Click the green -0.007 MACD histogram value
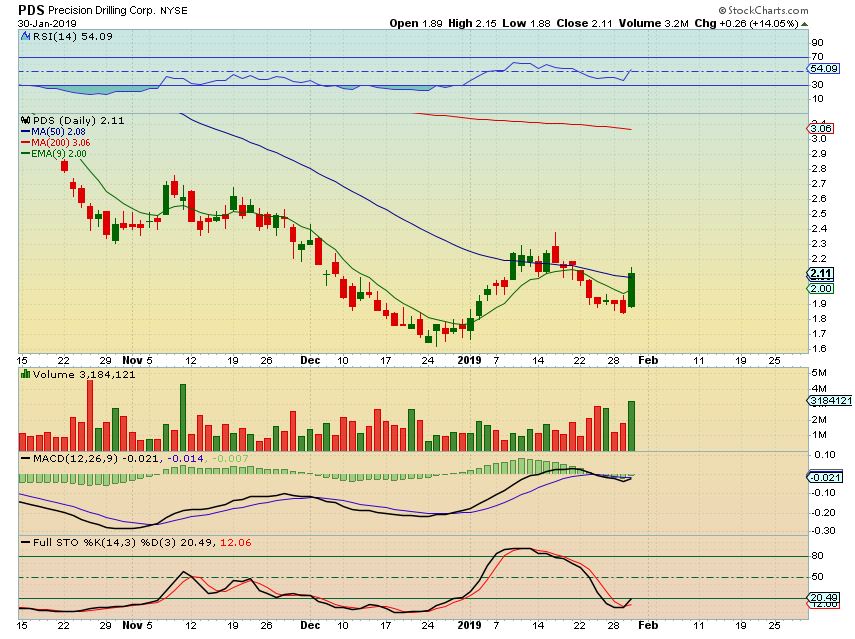The height and width of the screenshot is (639, 855). tap(230, 459)
